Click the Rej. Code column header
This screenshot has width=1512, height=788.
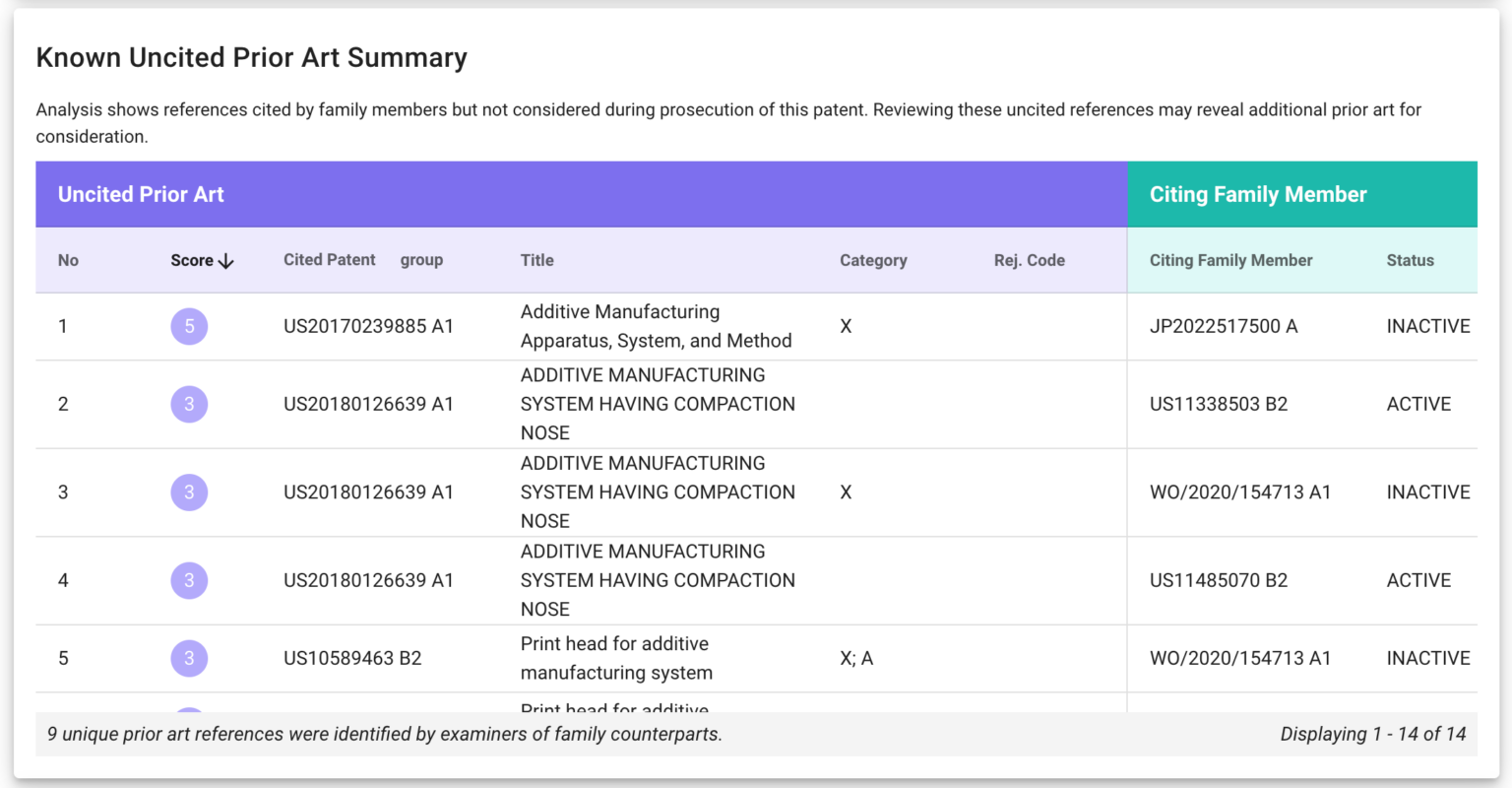[1030, 260]
